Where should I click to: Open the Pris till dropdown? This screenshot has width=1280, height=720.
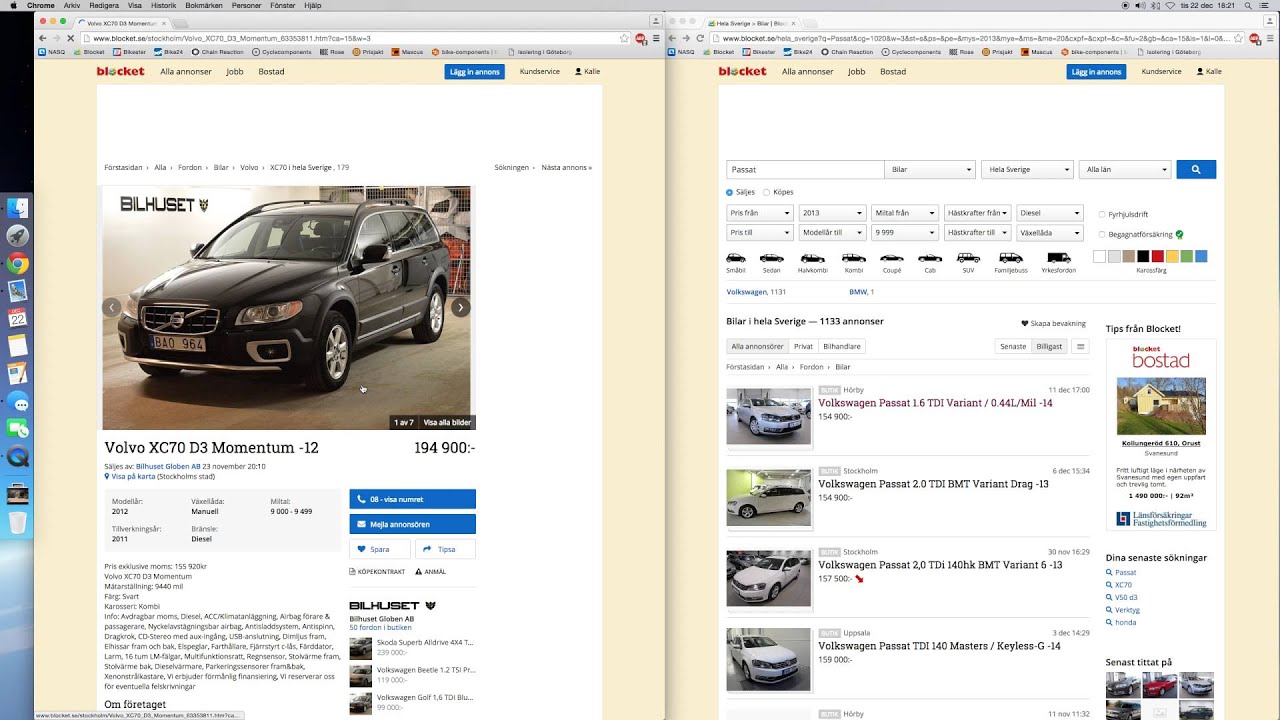coord(759,233)
